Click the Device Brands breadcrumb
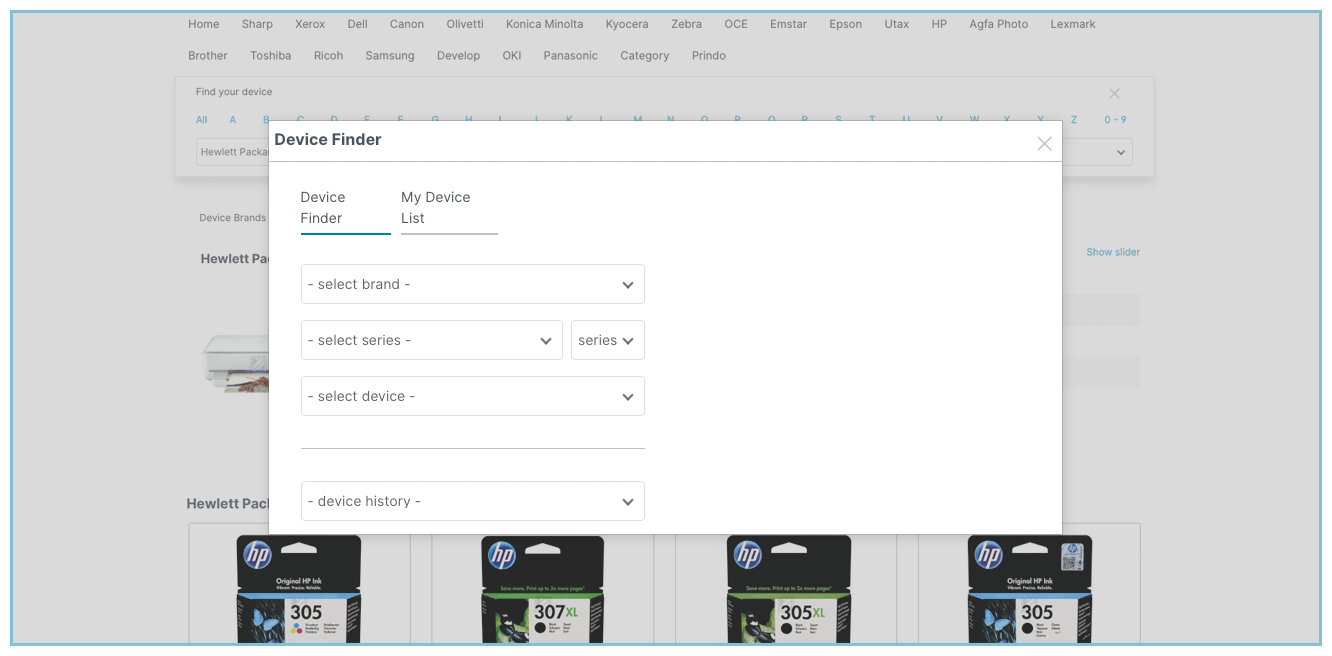1332x656 pixels. coord(233,218)
